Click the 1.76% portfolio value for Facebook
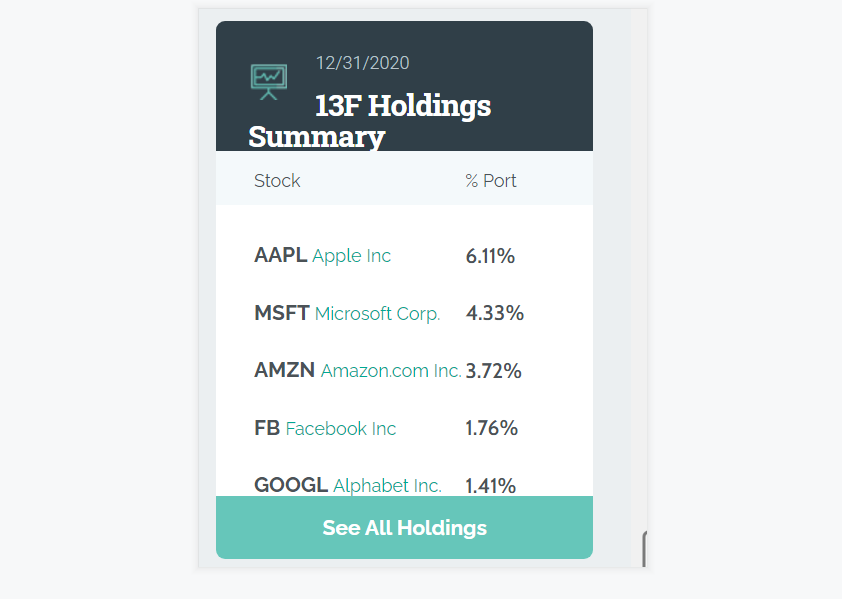Image resolution: width=842 pixels, height=599 pixels. [491, 429]
